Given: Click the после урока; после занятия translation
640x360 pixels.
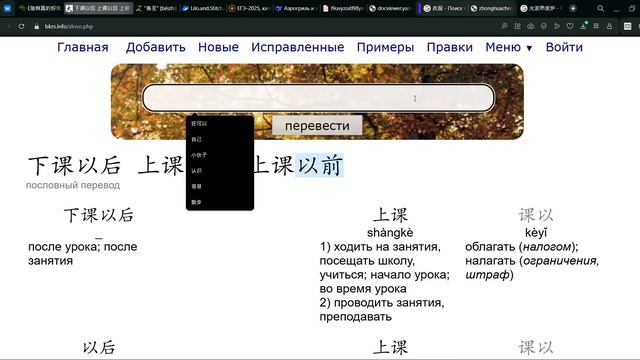Looking at the screenshot, I should coord(83,253).
